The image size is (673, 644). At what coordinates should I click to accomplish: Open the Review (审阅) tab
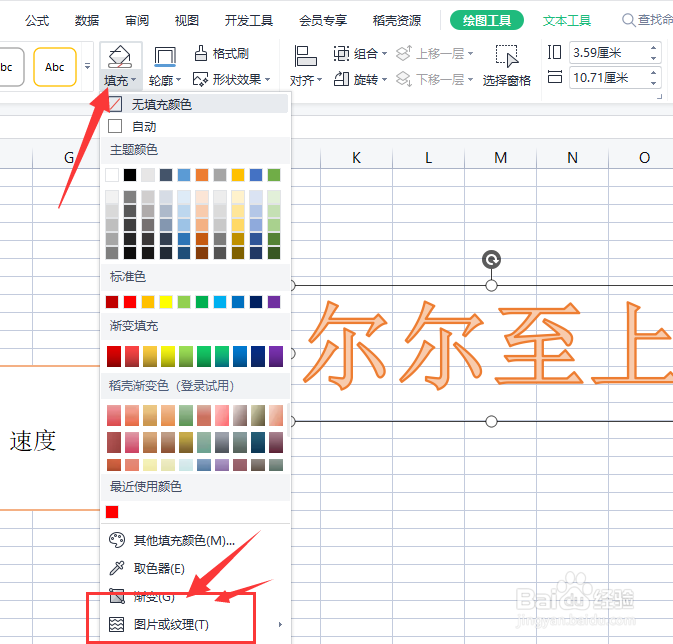pyautogui.click(x=137, y=20)
